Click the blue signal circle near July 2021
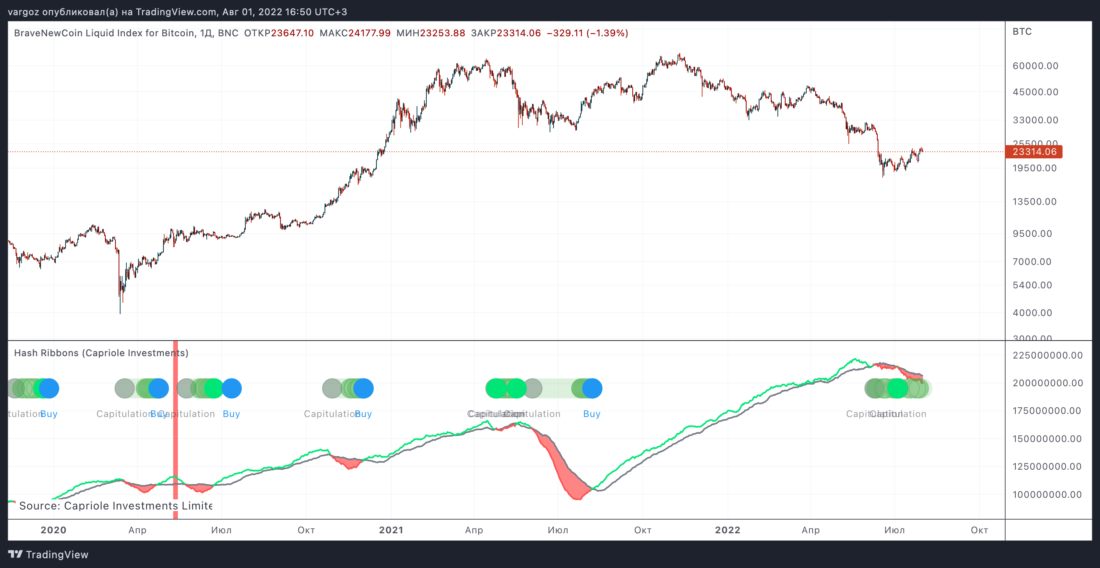The width and height of the screenshot is (1100, 568). pos(592,388)
